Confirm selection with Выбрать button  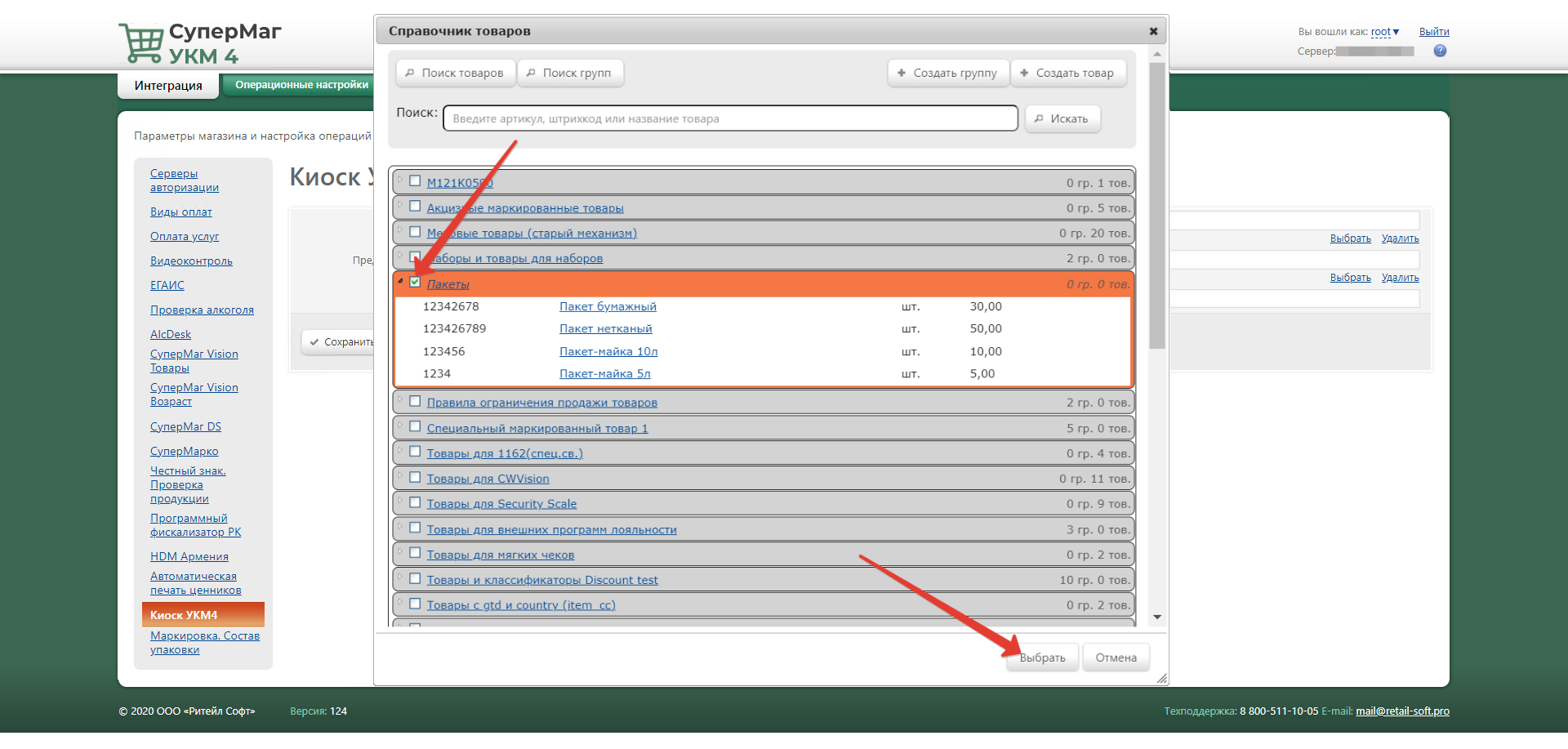click(1043, 658)
